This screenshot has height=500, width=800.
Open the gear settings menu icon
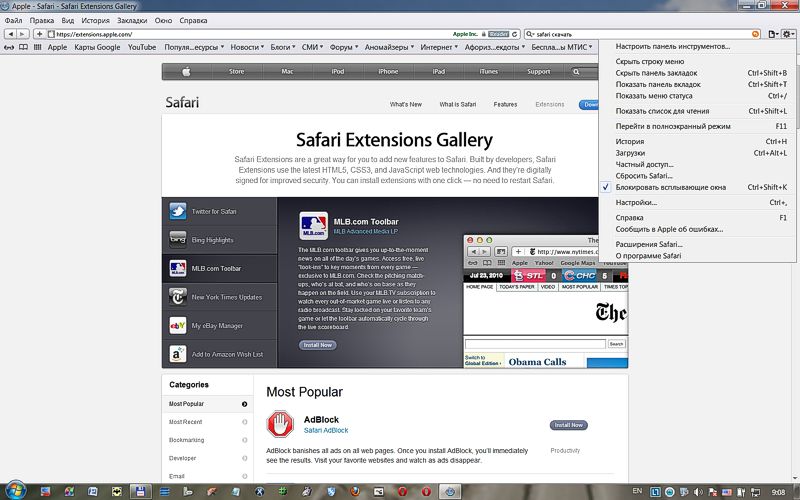click(788, 34)
